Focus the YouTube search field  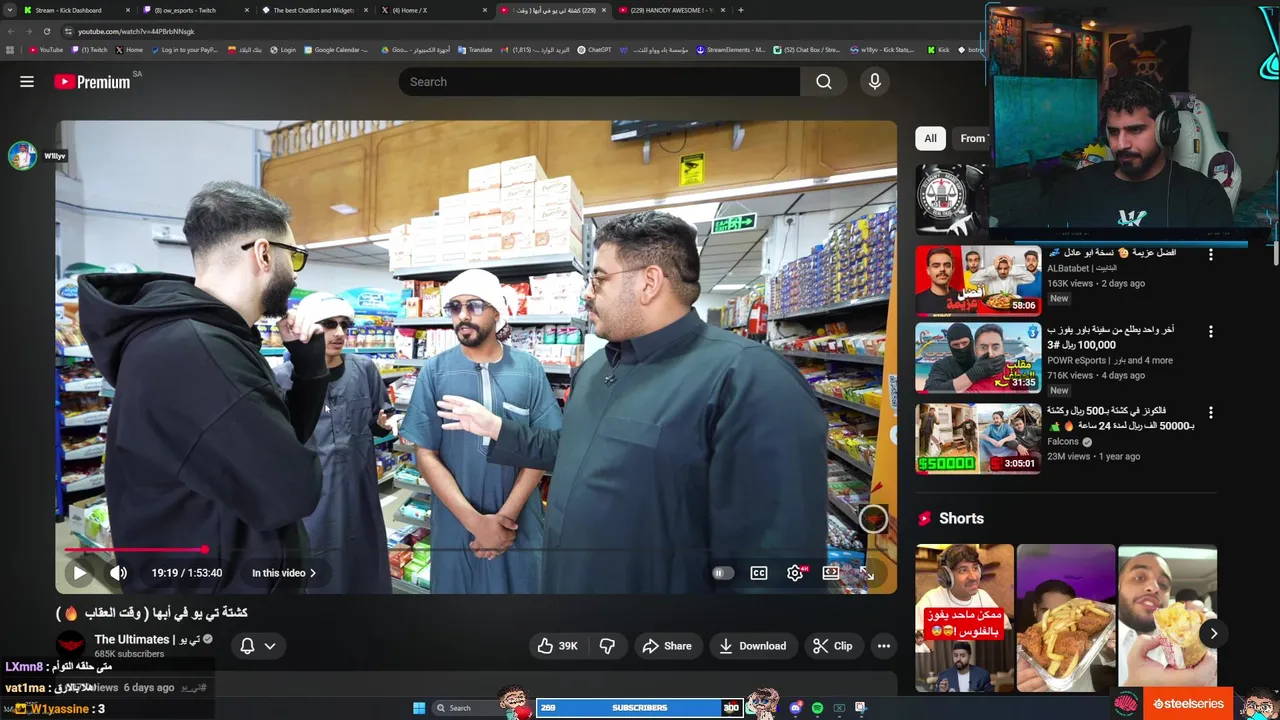pyautogui.click(x=598, y=82)
